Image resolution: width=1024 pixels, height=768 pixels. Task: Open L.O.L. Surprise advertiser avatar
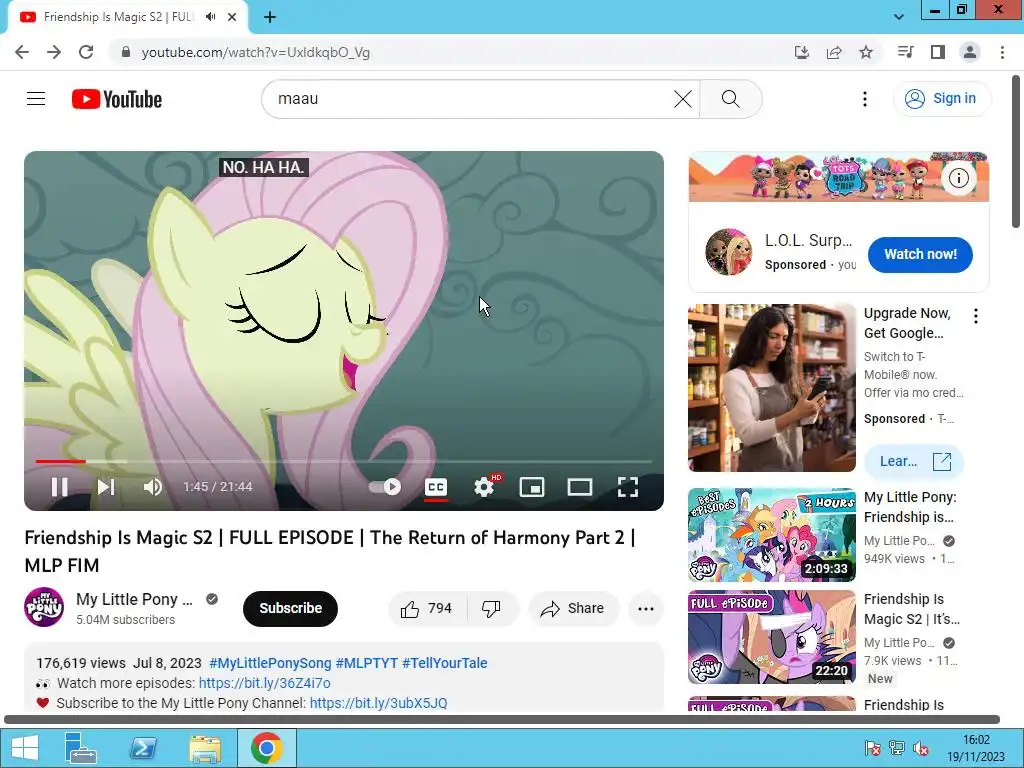(728, 252)
